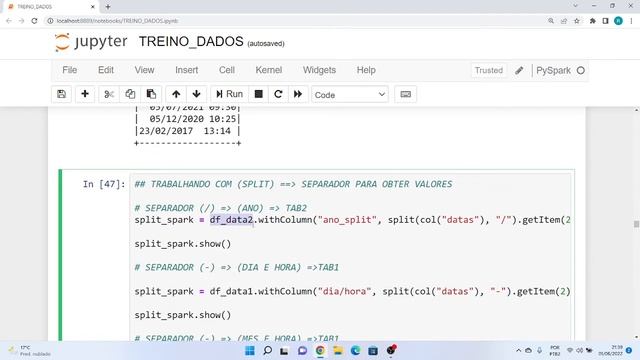This screenshot has width=640, height=360.
Task: Show hidden system tray icons chevron
Action: 518,351
